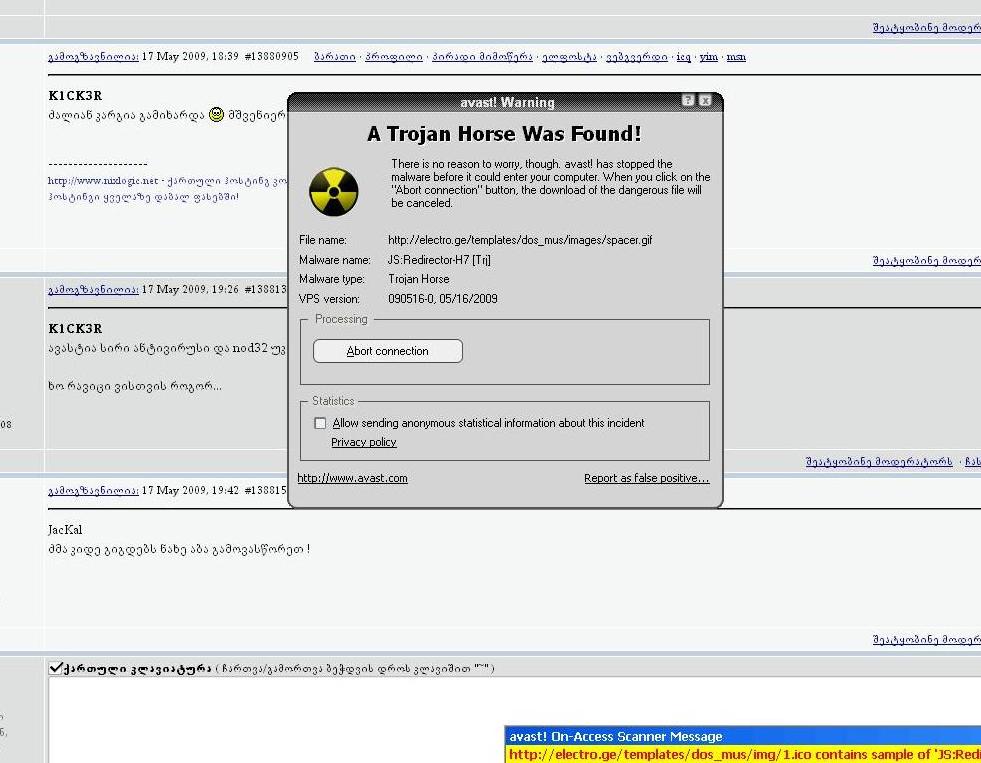This screenshot has height=763, width=981.
Task: Click the yim contact link
Action: pyautogui.click(x=709, y=57)
